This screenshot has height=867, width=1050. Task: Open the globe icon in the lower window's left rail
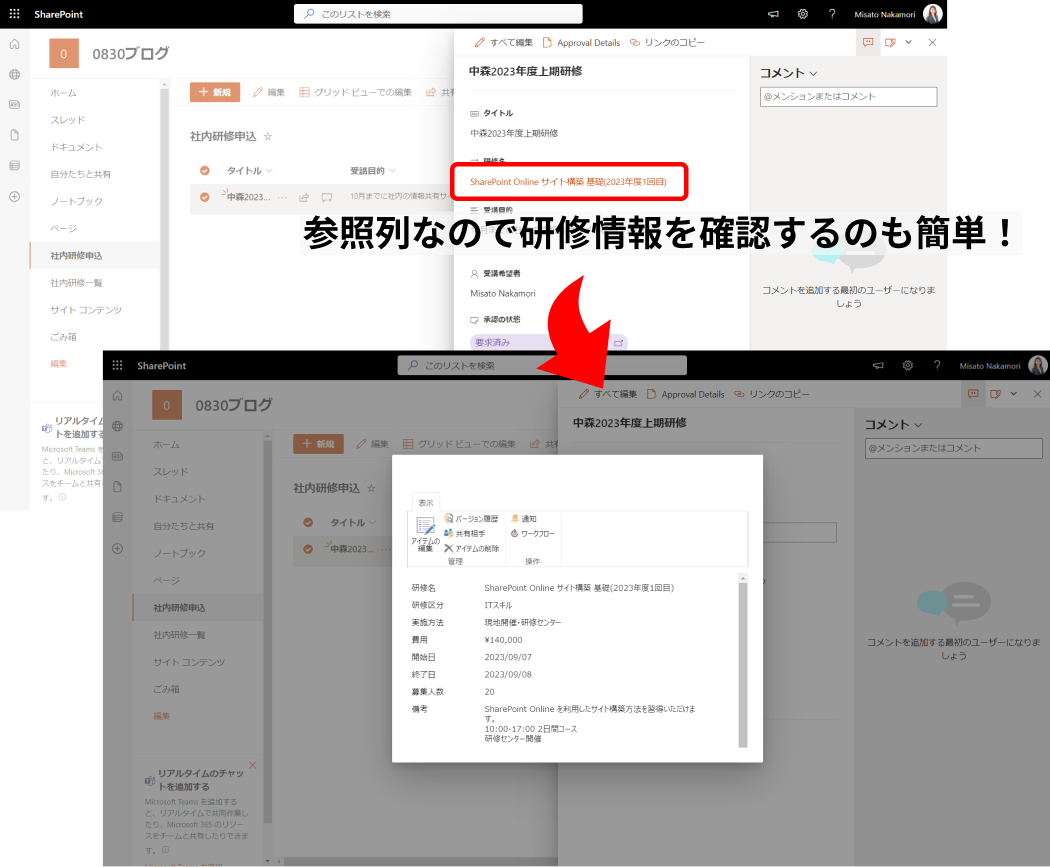coord(118,426)
